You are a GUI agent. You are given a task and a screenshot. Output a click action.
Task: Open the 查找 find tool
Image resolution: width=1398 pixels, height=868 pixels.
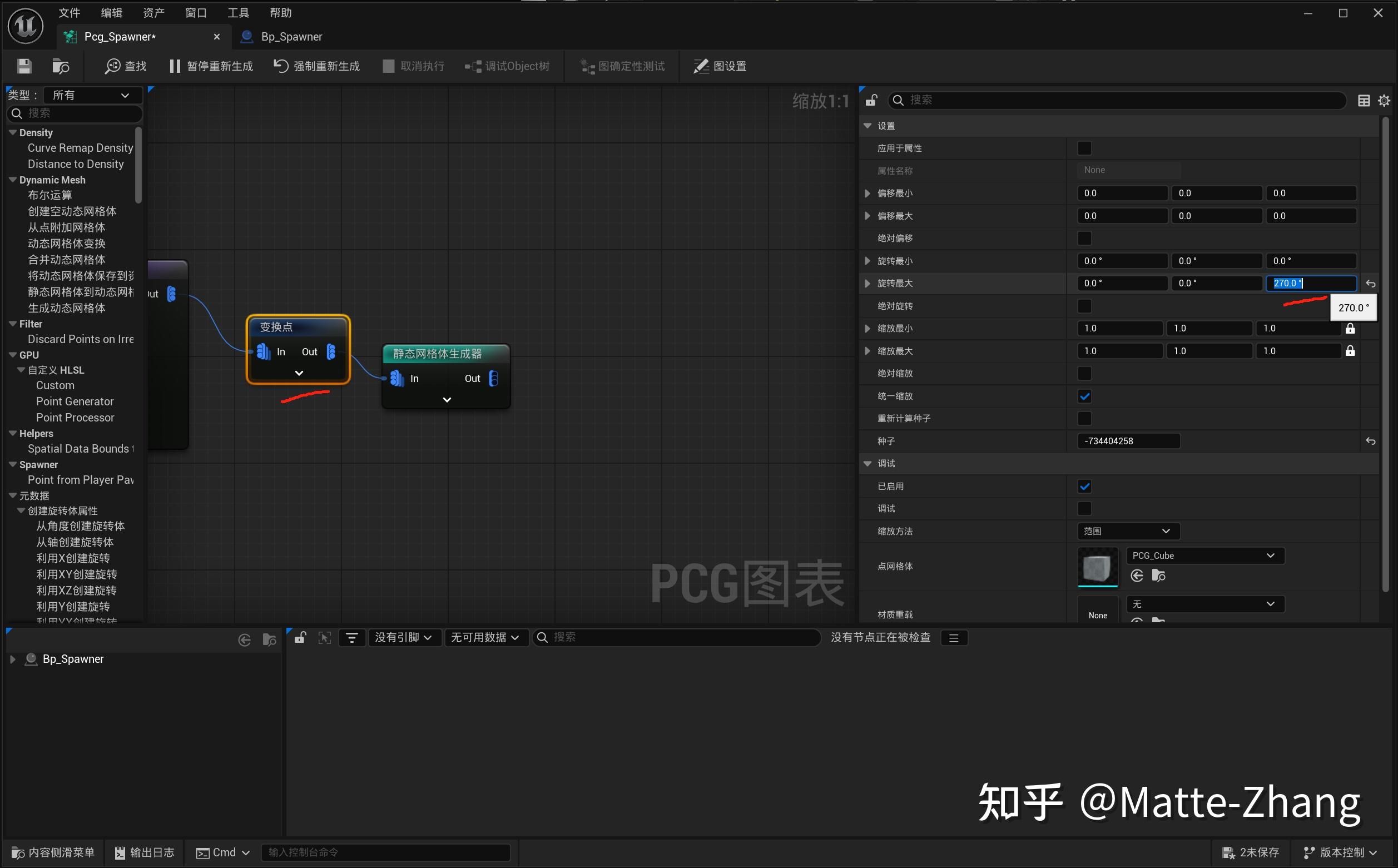(125, 66)
